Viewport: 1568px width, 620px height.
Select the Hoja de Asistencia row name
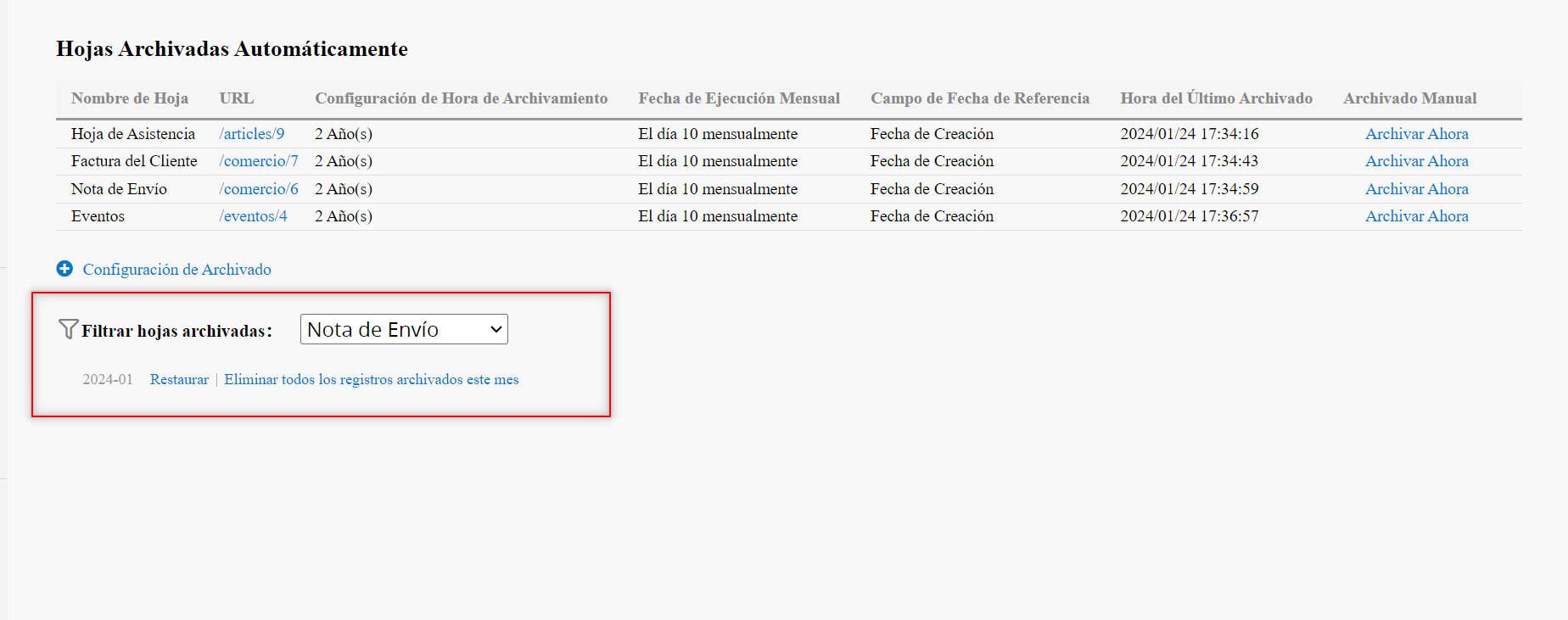(x=133, y=134)
